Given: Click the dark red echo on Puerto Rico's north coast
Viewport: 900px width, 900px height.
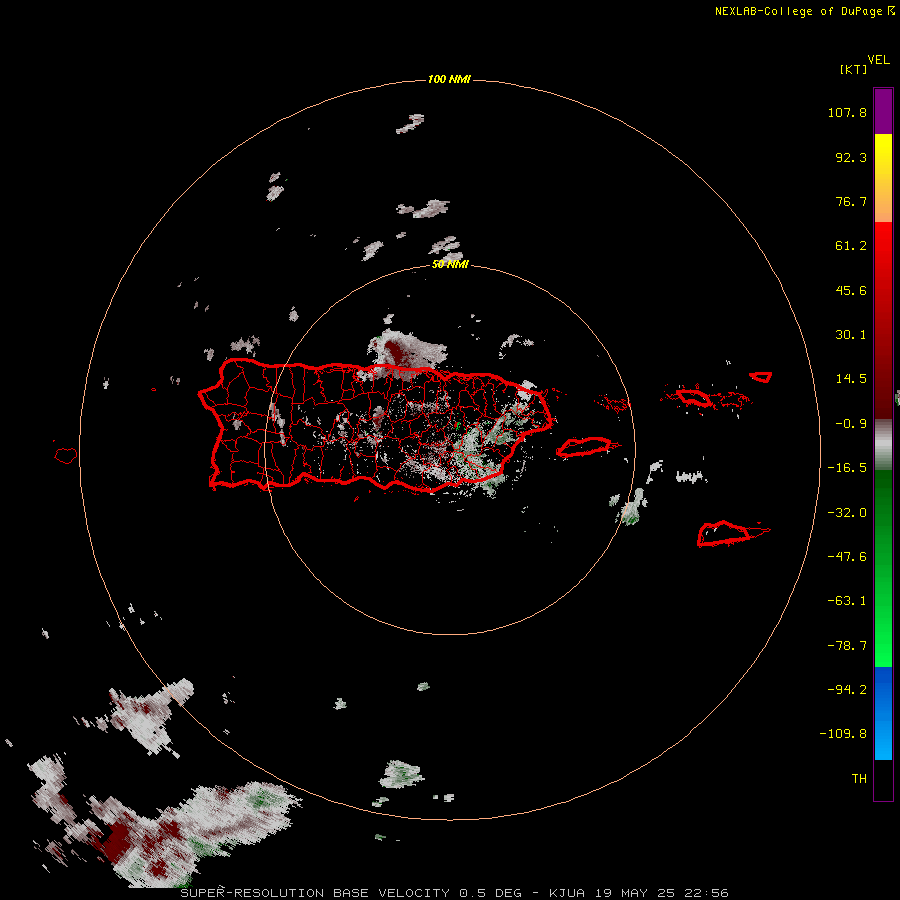Looking at the screenshot, I should 396,351.
